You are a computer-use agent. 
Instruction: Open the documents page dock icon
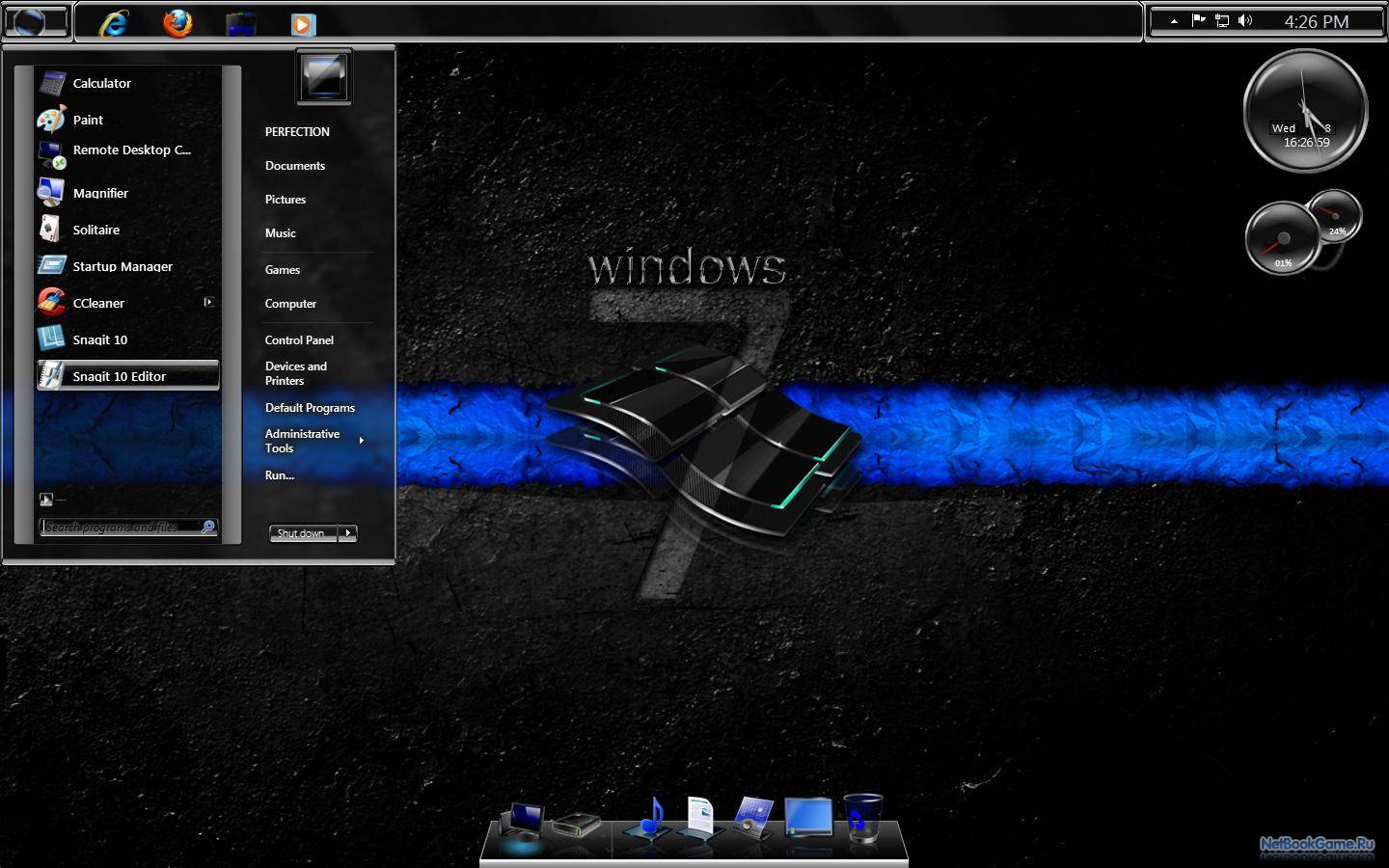700,819
